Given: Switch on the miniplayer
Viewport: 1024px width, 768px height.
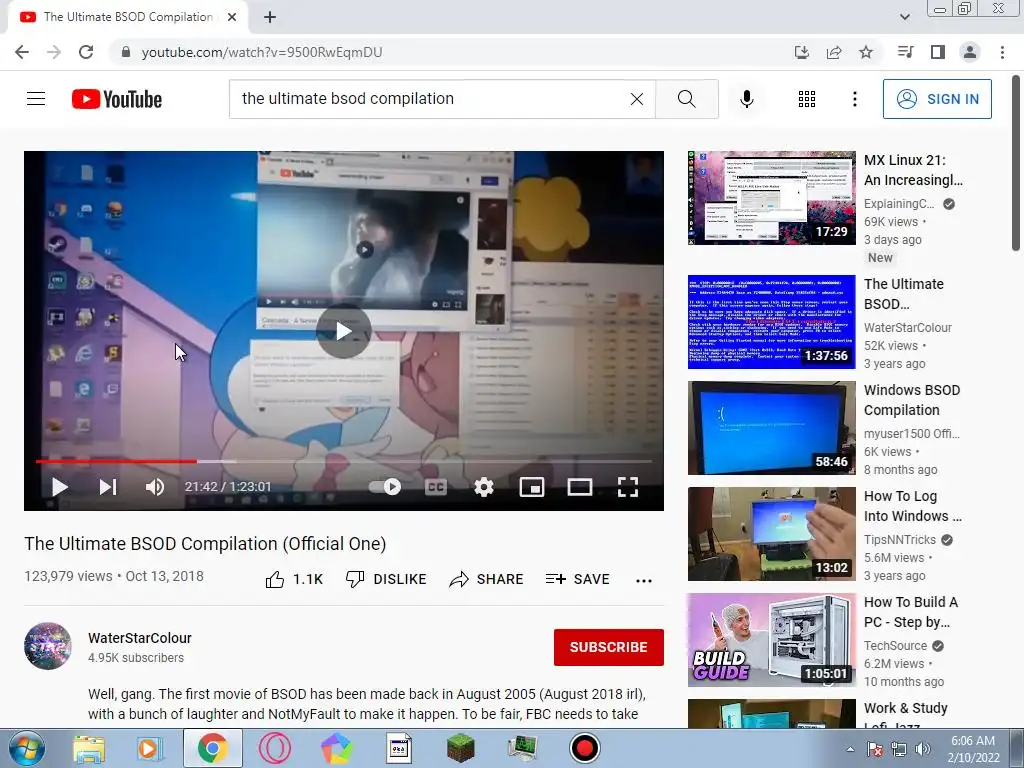Looking at the screenshot, I should click(x=532, y=487).
